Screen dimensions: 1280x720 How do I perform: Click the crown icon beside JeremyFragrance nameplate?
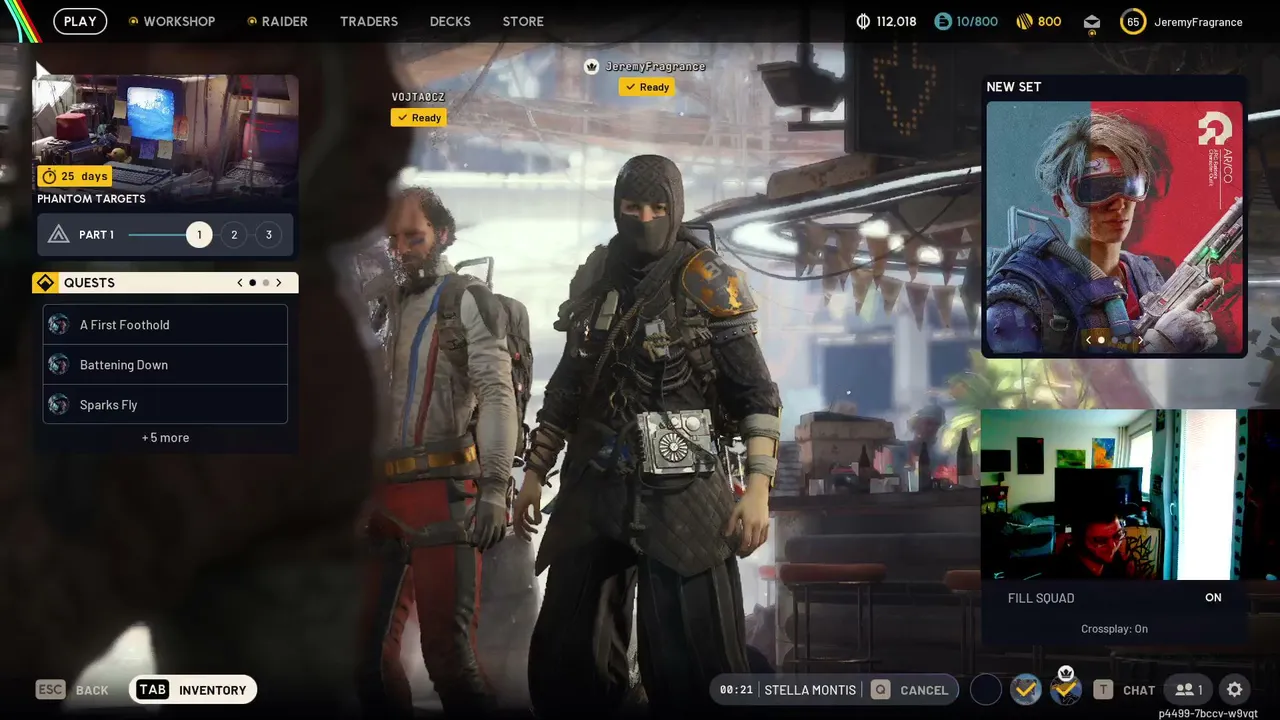tap(591, 66)
